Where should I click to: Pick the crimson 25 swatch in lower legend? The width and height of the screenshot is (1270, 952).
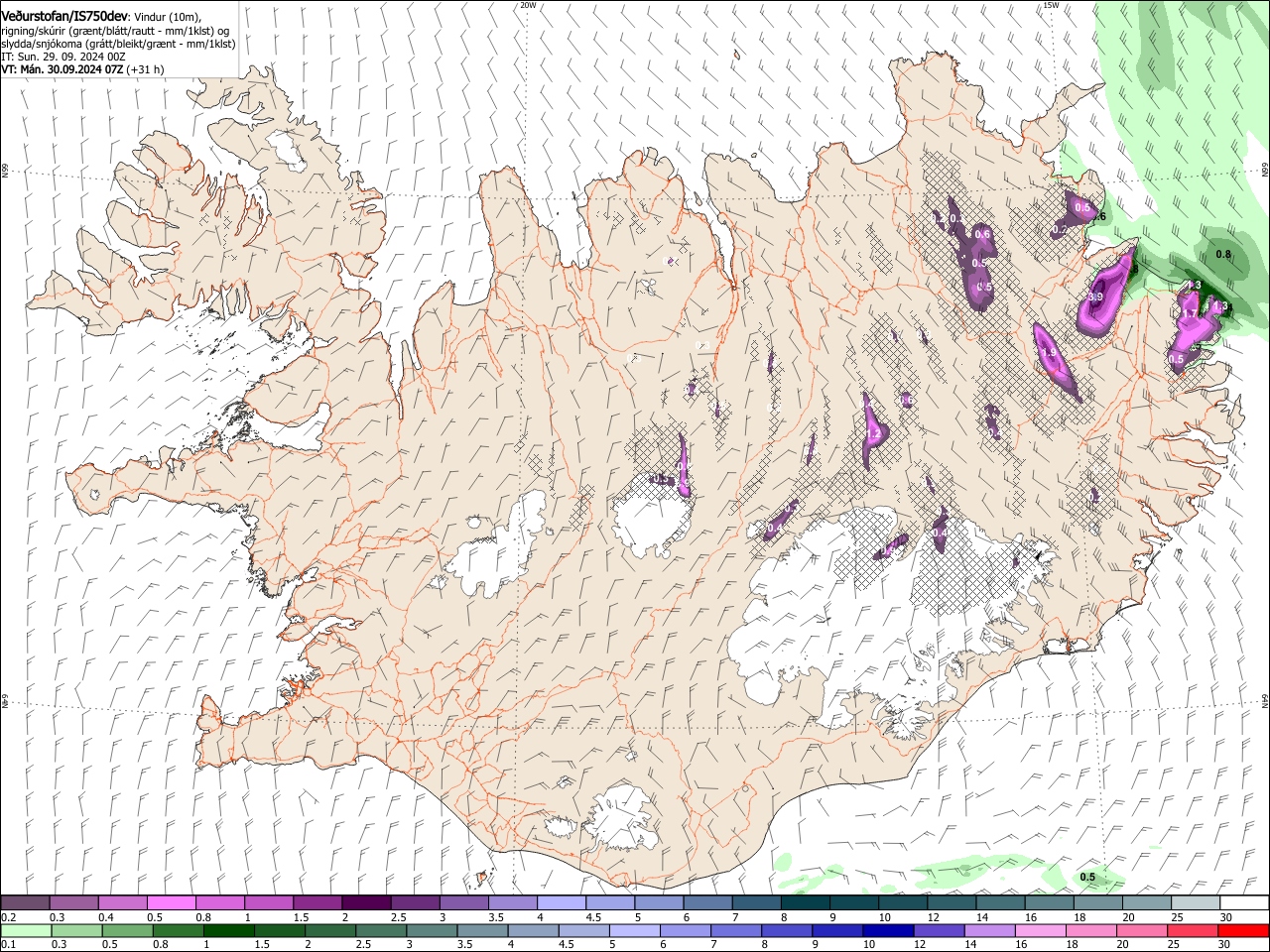[1193, 930]
